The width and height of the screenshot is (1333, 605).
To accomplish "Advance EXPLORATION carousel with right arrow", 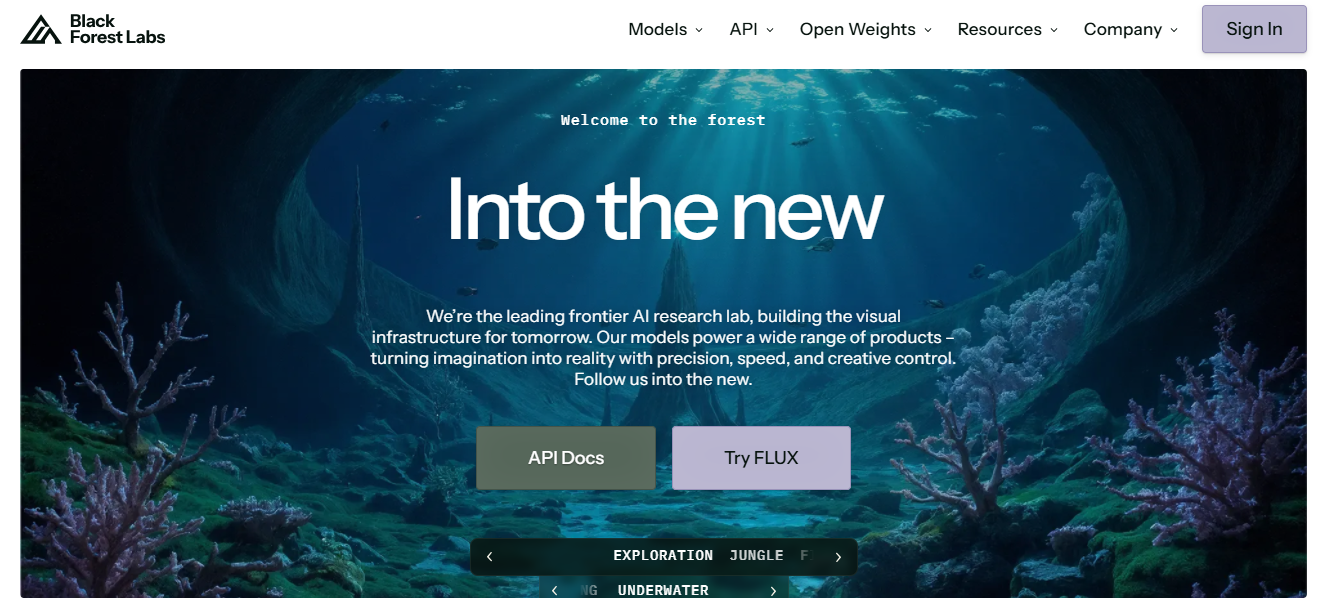I will [x=838, y=557].
